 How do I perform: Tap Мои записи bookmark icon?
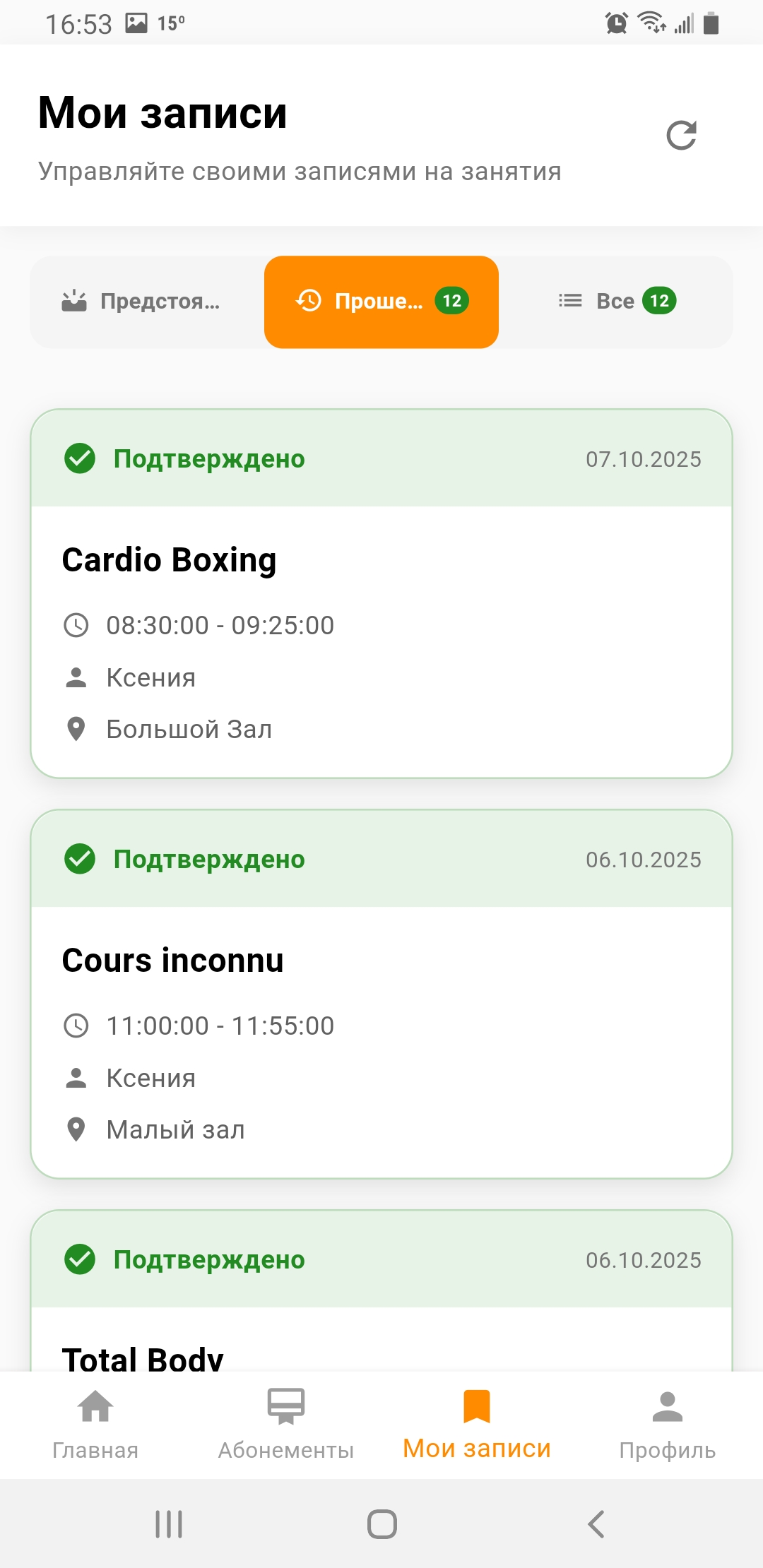click(477, 1406)
